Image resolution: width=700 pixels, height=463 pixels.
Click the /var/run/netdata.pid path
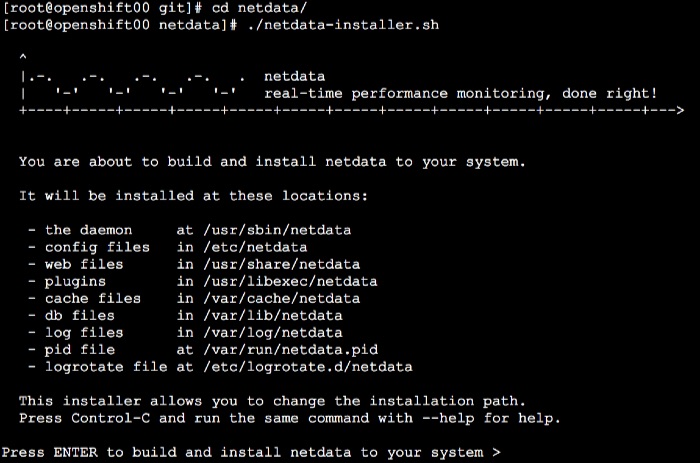point(291,350)
